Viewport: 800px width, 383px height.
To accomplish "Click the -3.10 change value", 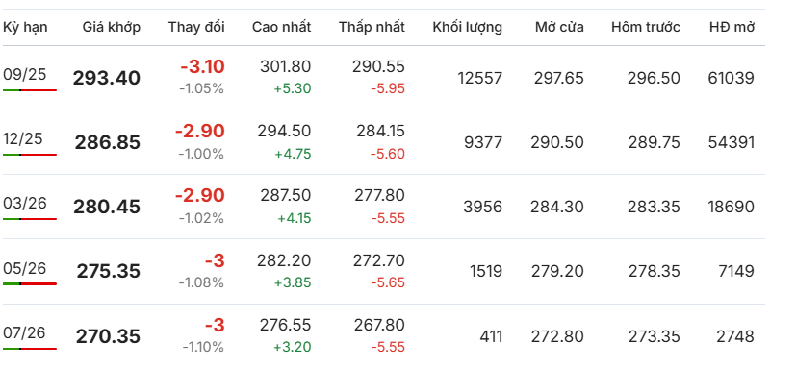I will [202, 67].
